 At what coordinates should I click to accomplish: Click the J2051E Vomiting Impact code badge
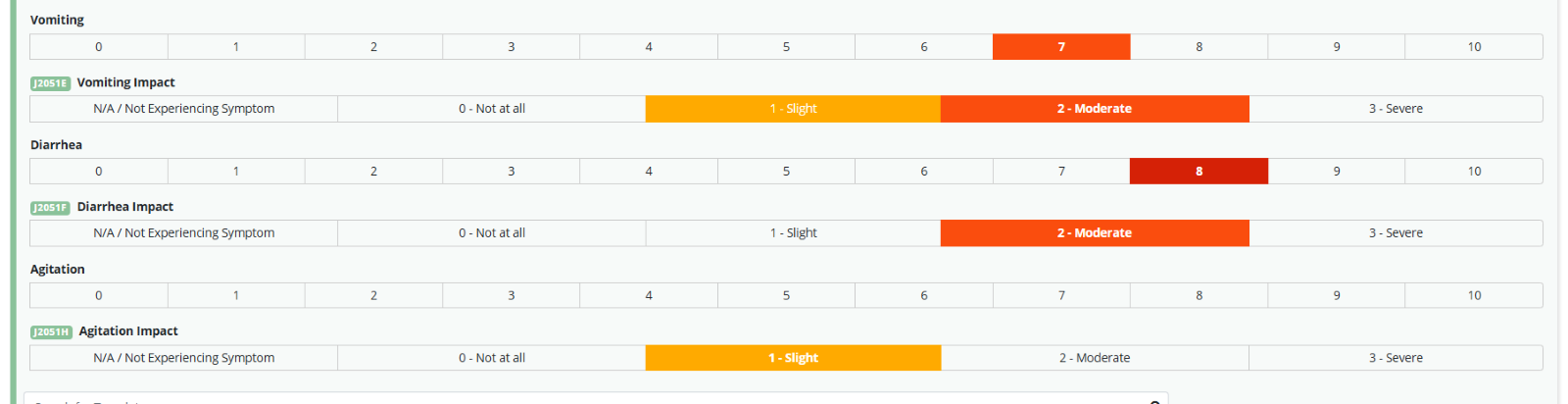tap(50, 83)
